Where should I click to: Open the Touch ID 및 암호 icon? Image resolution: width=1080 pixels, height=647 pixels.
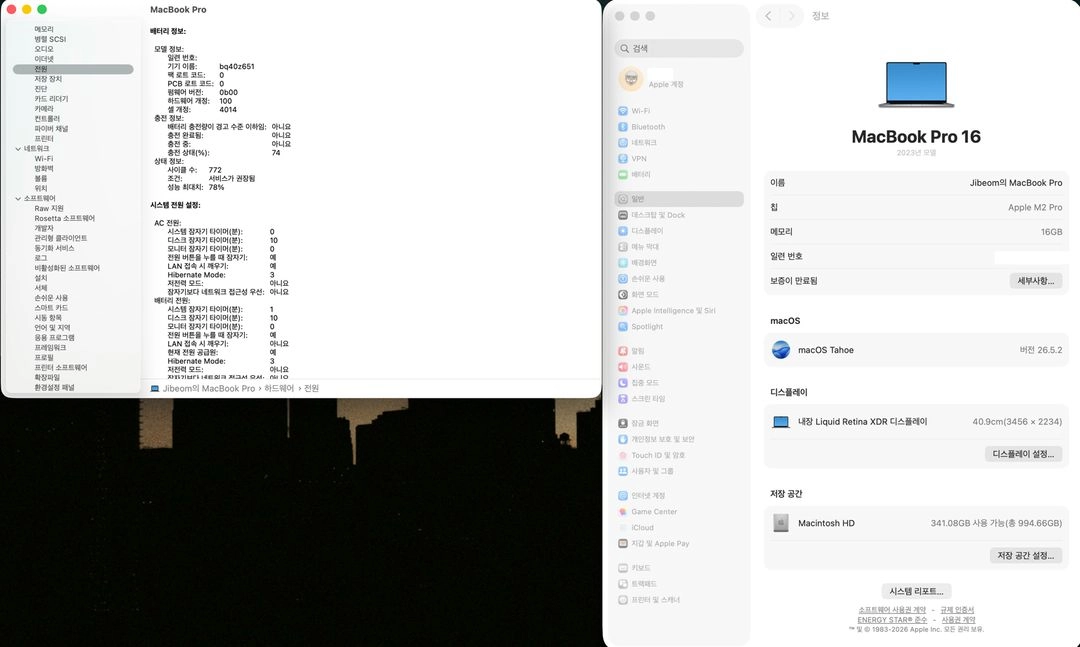pos(623,455)
